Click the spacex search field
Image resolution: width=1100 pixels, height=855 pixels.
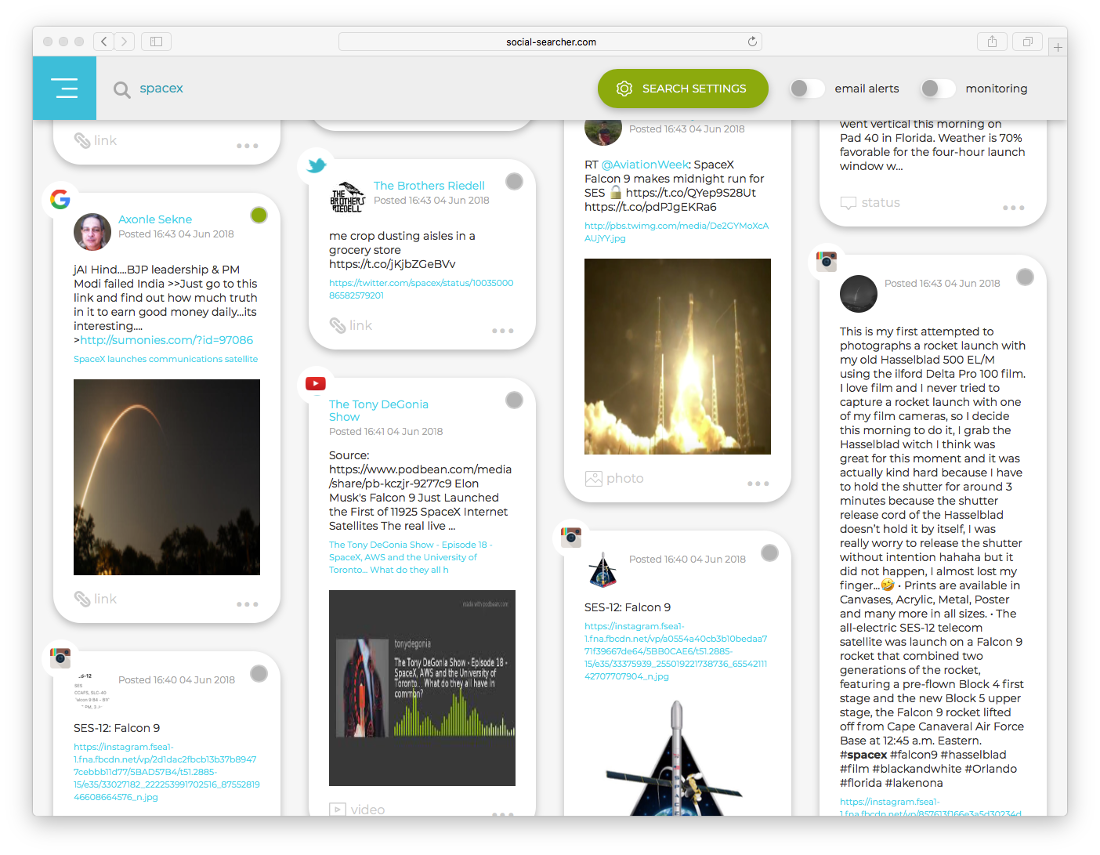pos(161,88)
